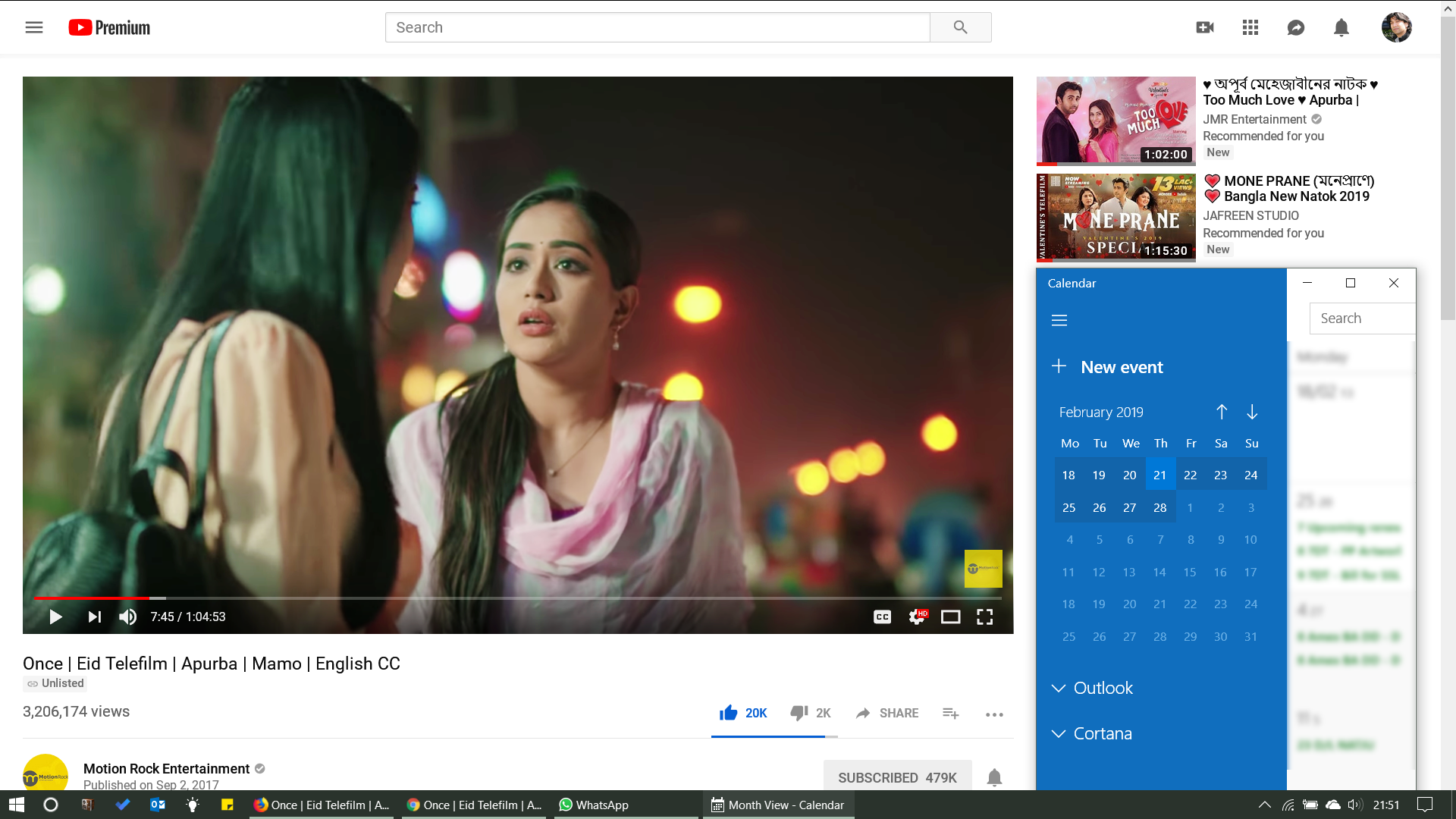Open February 2019 month picker heading

tap(1101, 412)
